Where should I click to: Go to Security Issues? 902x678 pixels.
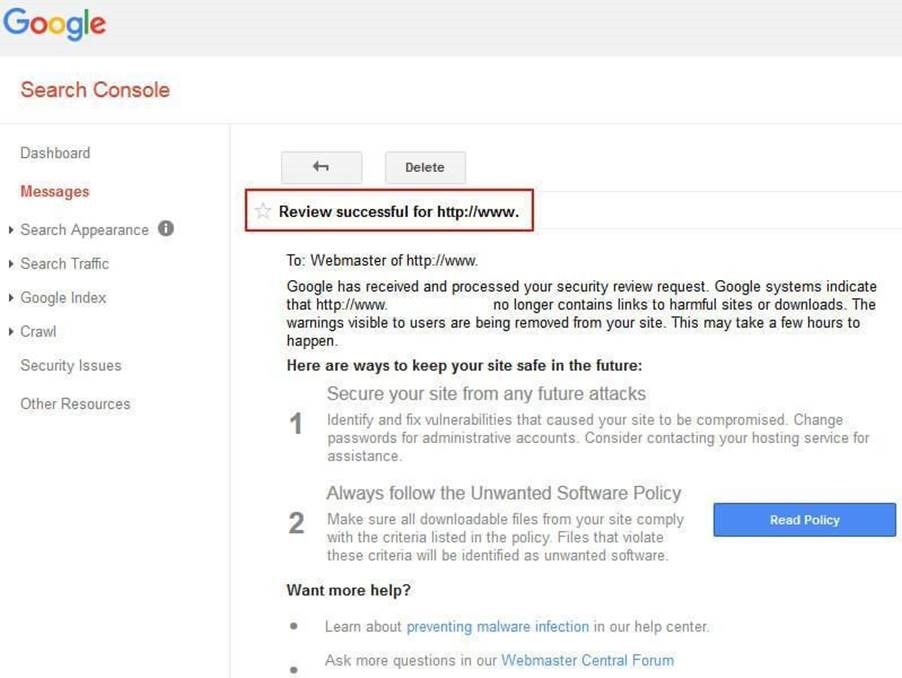[71, 366]
